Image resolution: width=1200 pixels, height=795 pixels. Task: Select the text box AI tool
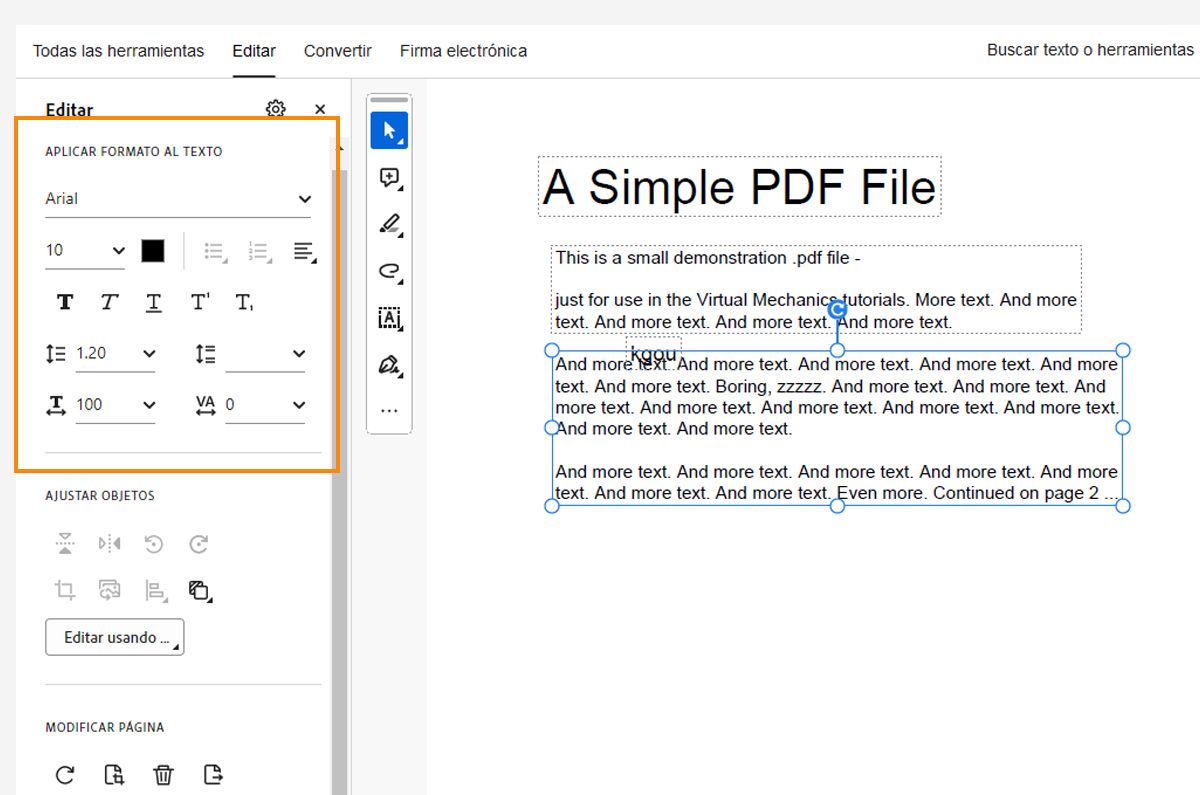pos(389,318)
